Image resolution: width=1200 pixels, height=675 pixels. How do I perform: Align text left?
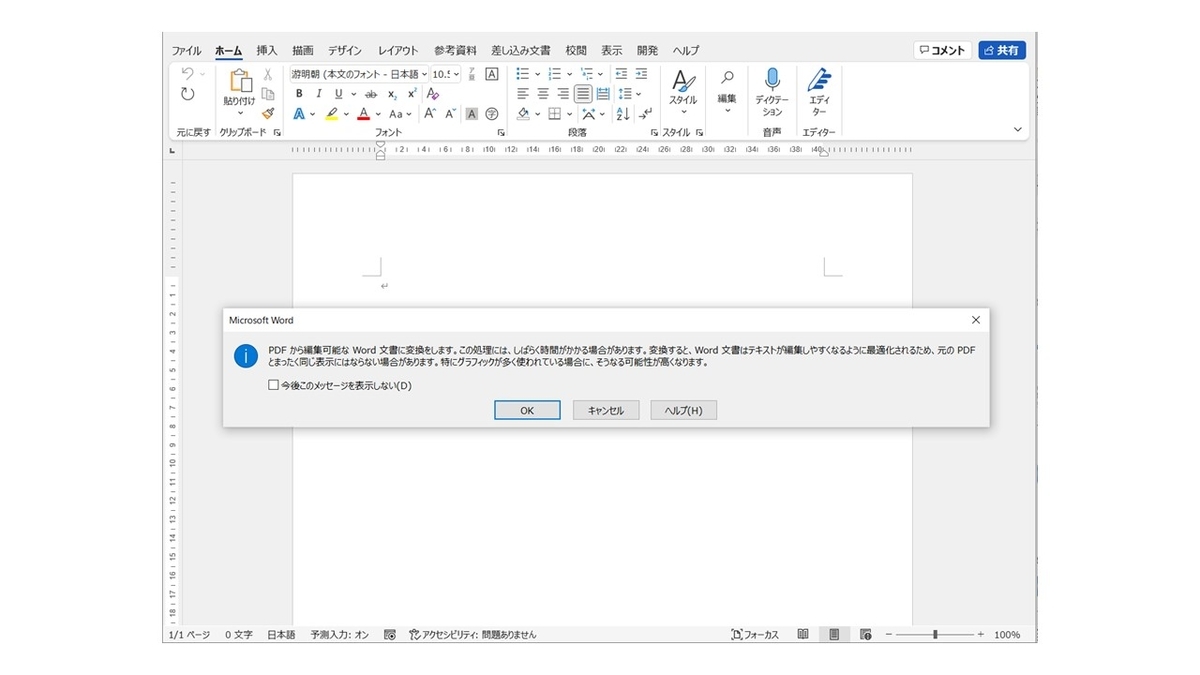(523, 94)
